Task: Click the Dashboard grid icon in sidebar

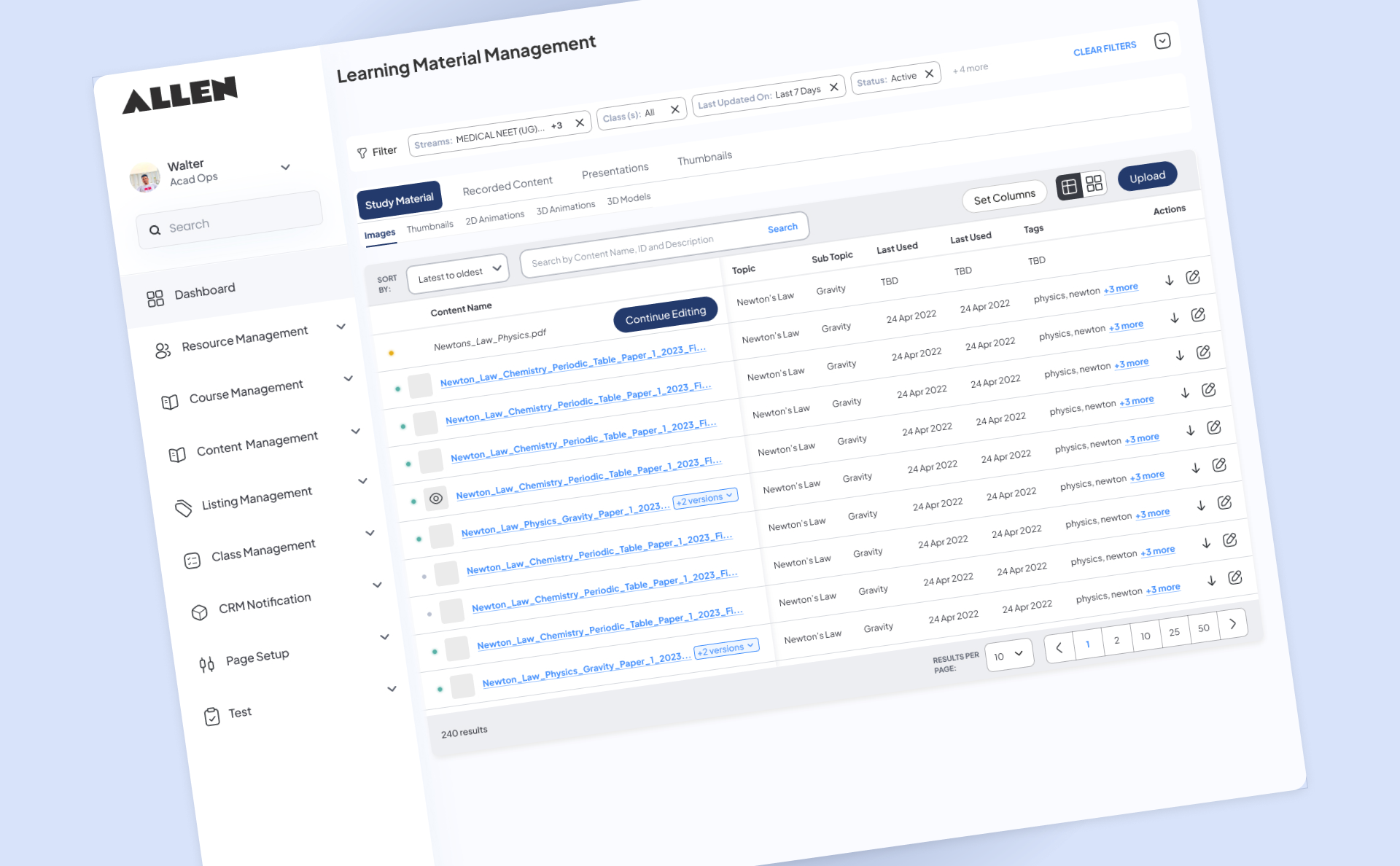Action: pyautogui.click(x=155, y=298)
